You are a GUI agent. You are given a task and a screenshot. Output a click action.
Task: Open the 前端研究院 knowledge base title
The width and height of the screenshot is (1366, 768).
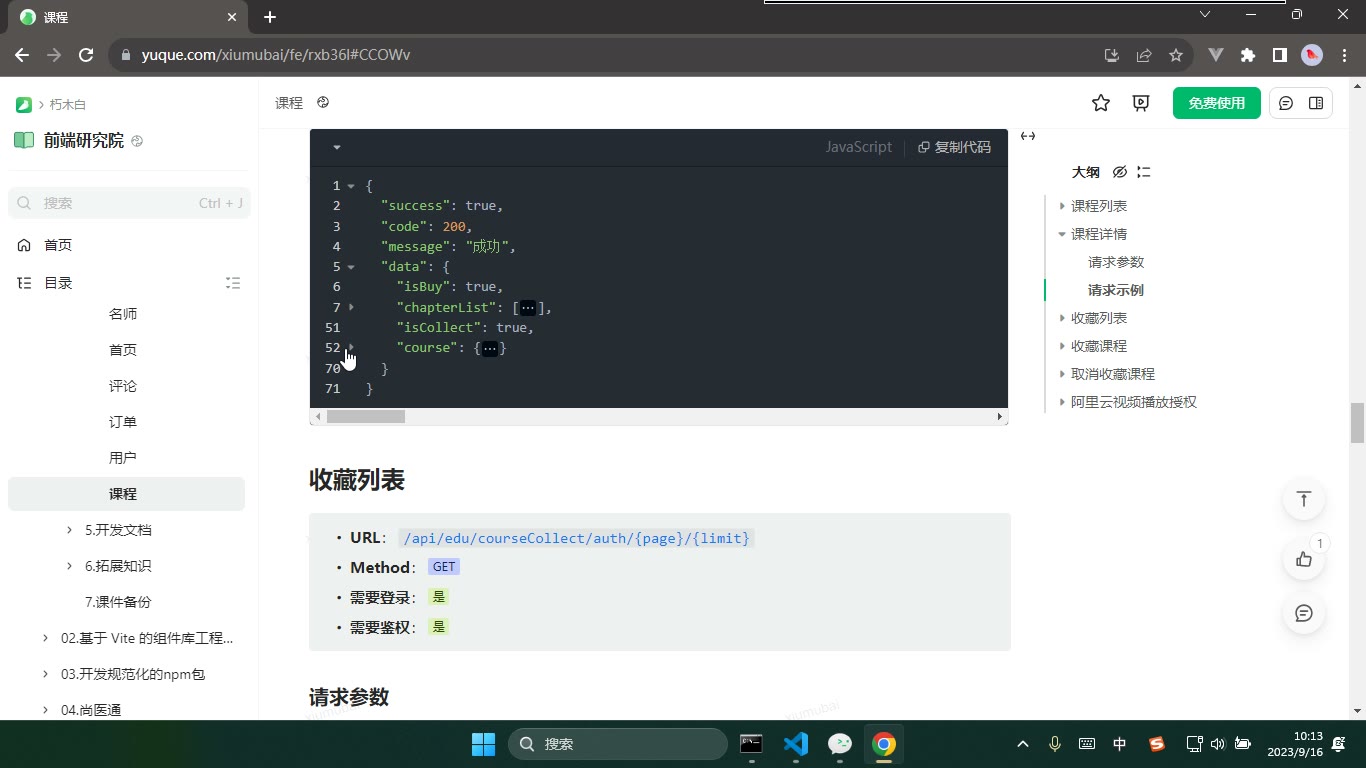coord(84,141)
